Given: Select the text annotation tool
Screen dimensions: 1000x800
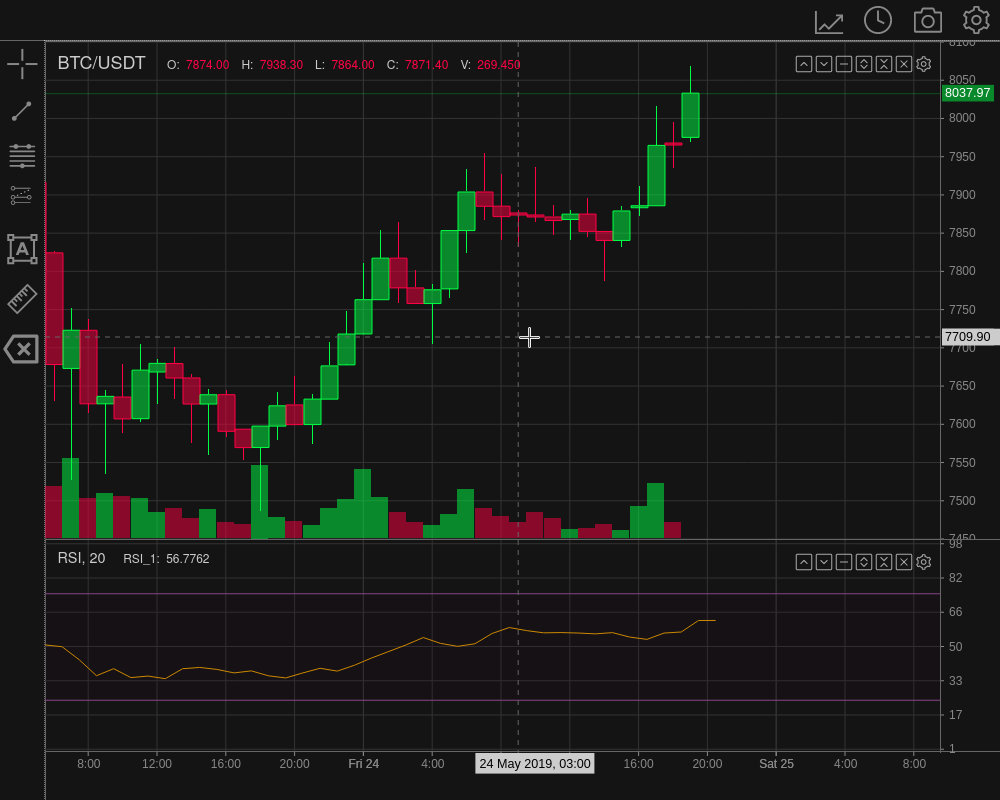Looking at the screenshot, I should pos(22,249).
